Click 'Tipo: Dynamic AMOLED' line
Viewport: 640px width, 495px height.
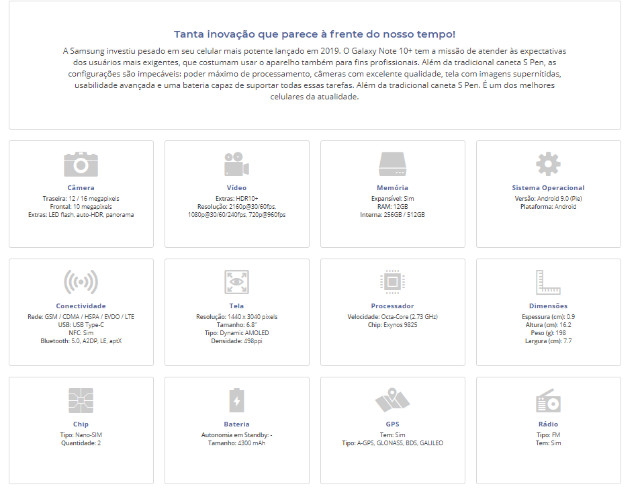tap(236, 333)
